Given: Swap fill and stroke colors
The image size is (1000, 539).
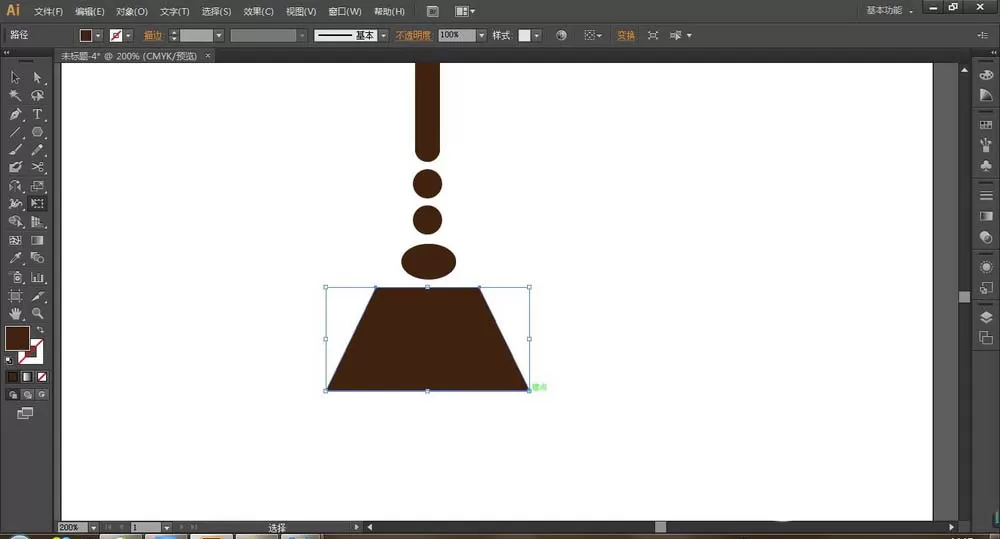Looking at the screenshot, I should pyautogui.click(x=40, y=330).
